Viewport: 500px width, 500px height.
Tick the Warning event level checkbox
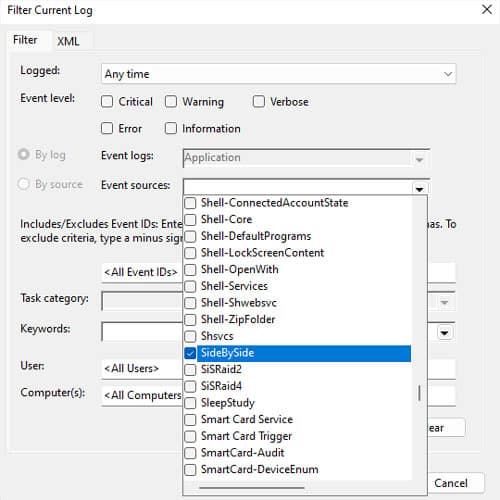point(171,102)
